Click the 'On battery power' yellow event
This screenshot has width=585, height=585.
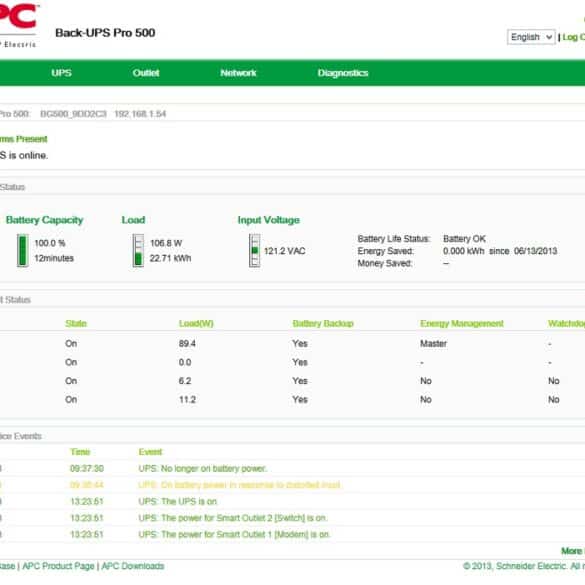coord(240,485)
